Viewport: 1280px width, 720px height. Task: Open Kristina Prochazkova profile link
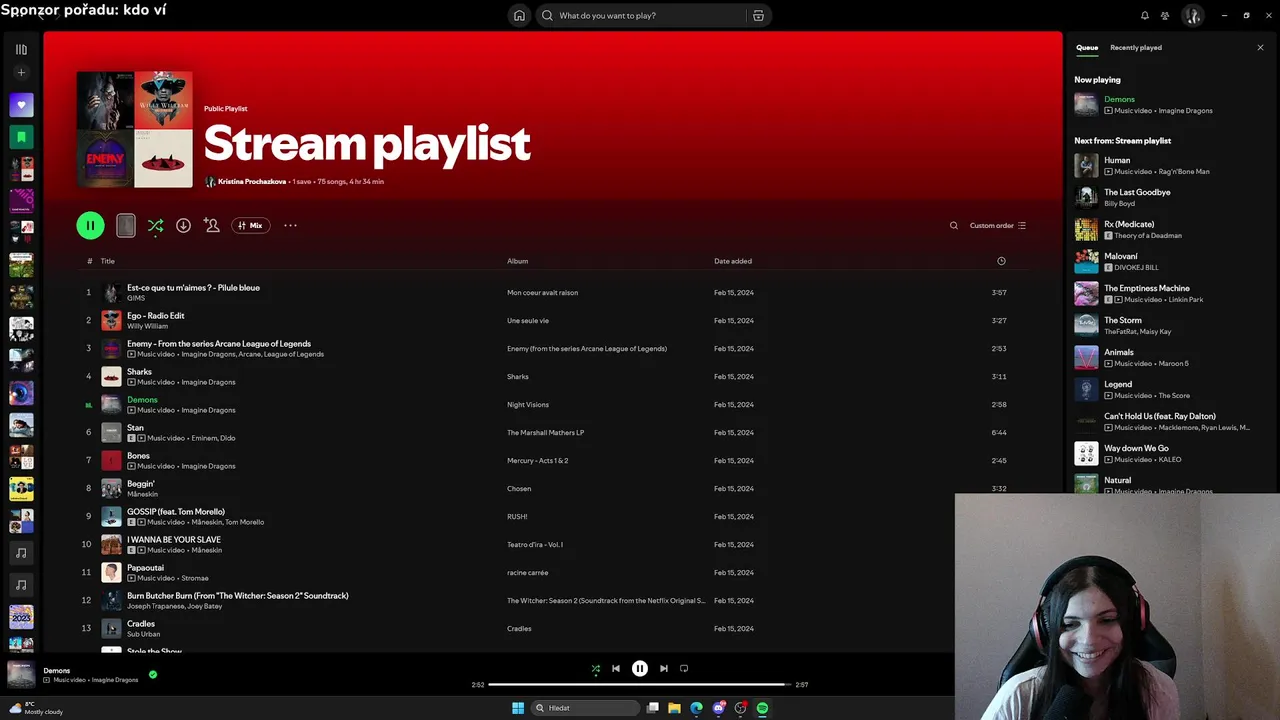tap(252, 182)
